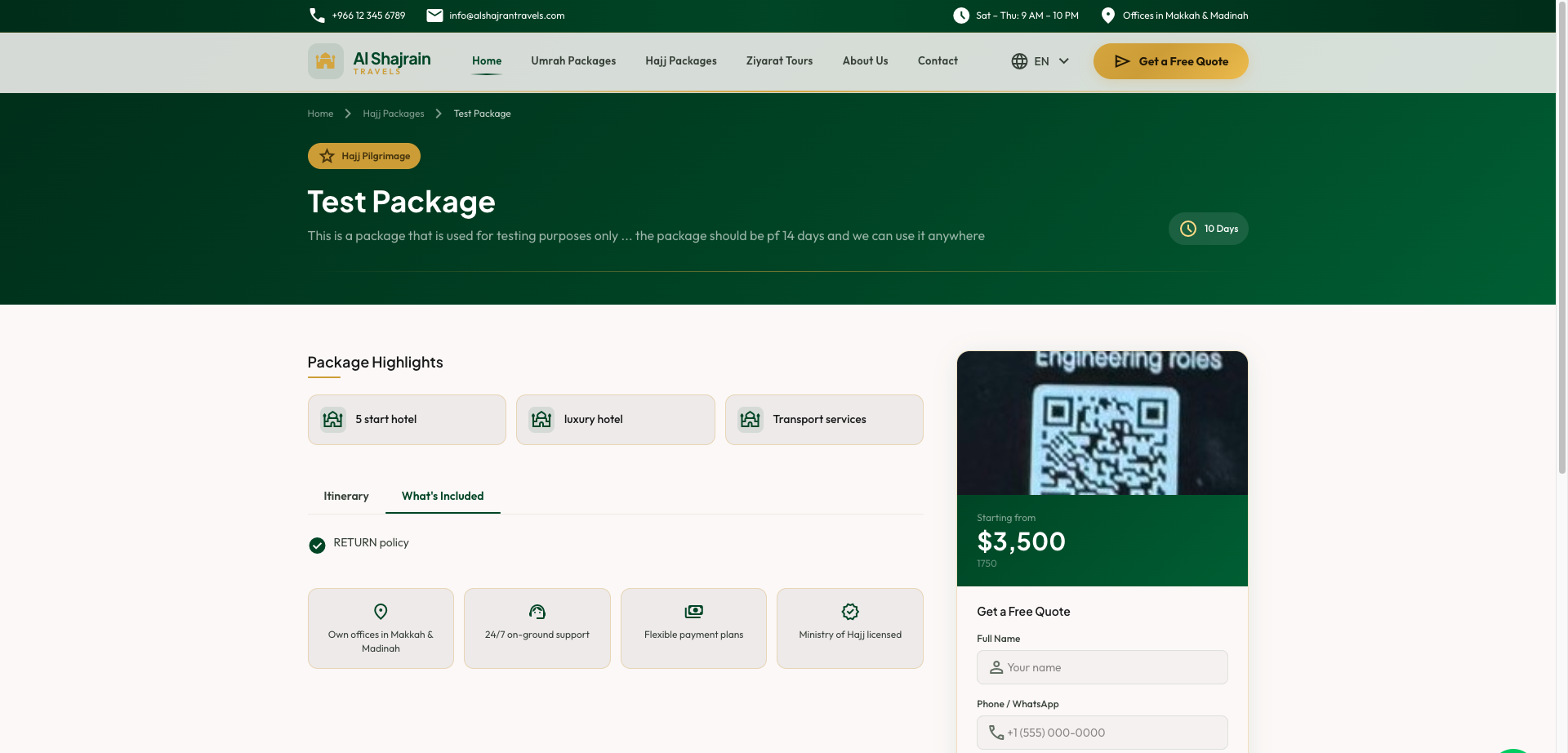Click Hajj Packages breadcrumb link
Image resolution: width=1568 pixels, height=753 pixels.
coord(394,114)
